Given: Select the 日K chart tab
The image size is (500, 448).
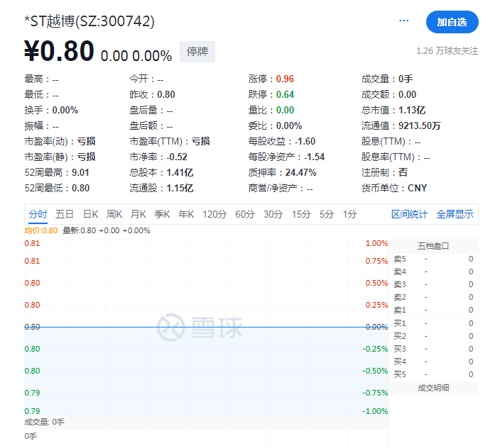Looking at the screenshot, I should 90,214.
